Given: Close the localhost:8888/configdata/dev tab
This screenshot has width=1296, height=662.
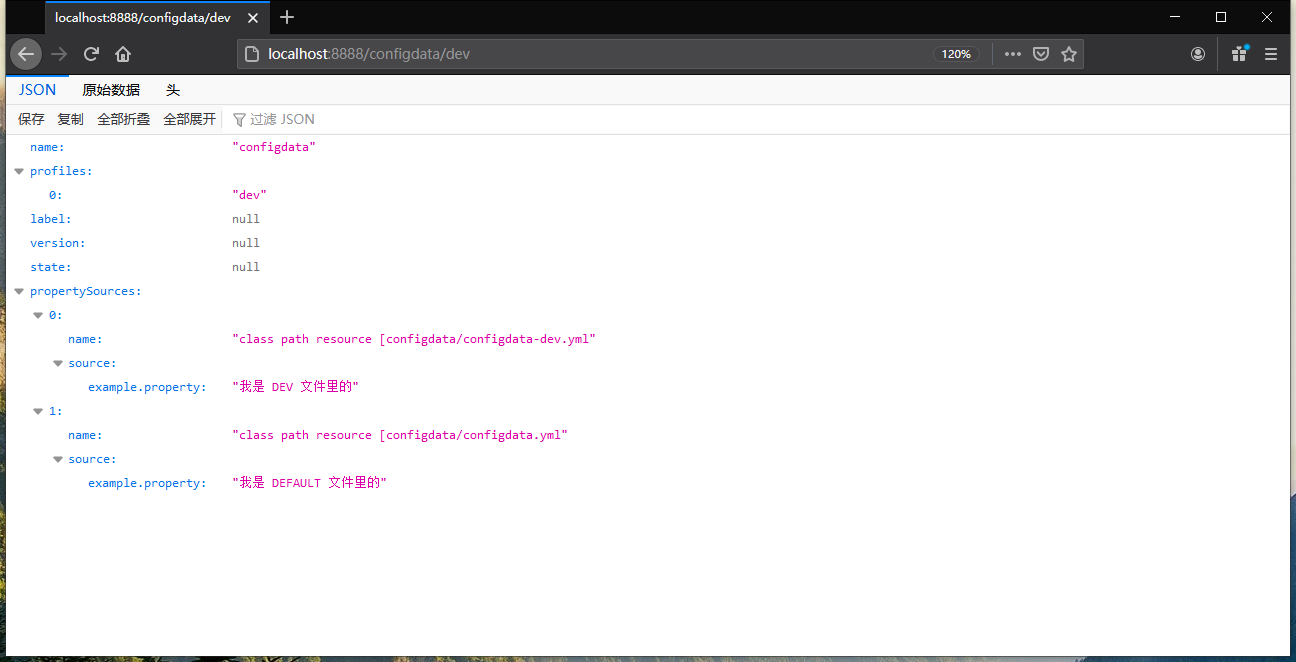Looking at the screenshot, I should (x=253, y=17).
